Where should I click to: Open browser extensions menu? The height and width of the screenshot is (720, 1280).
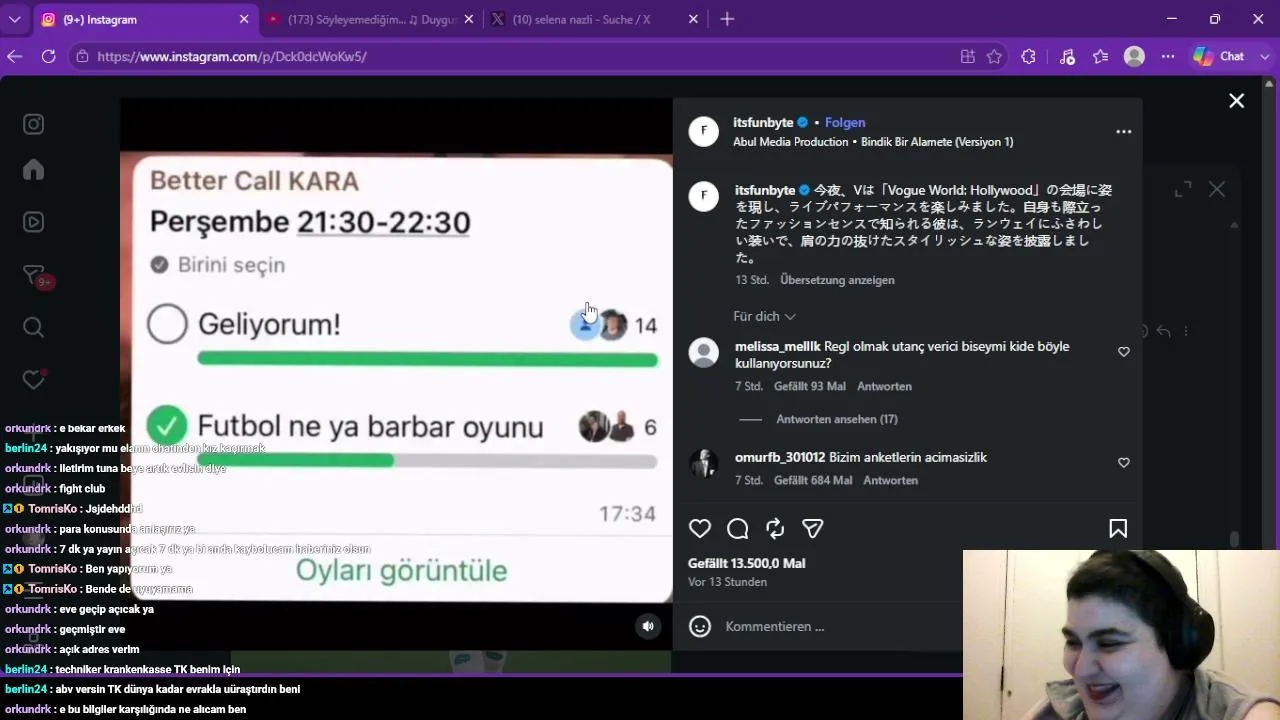(x=1028, y=57)
